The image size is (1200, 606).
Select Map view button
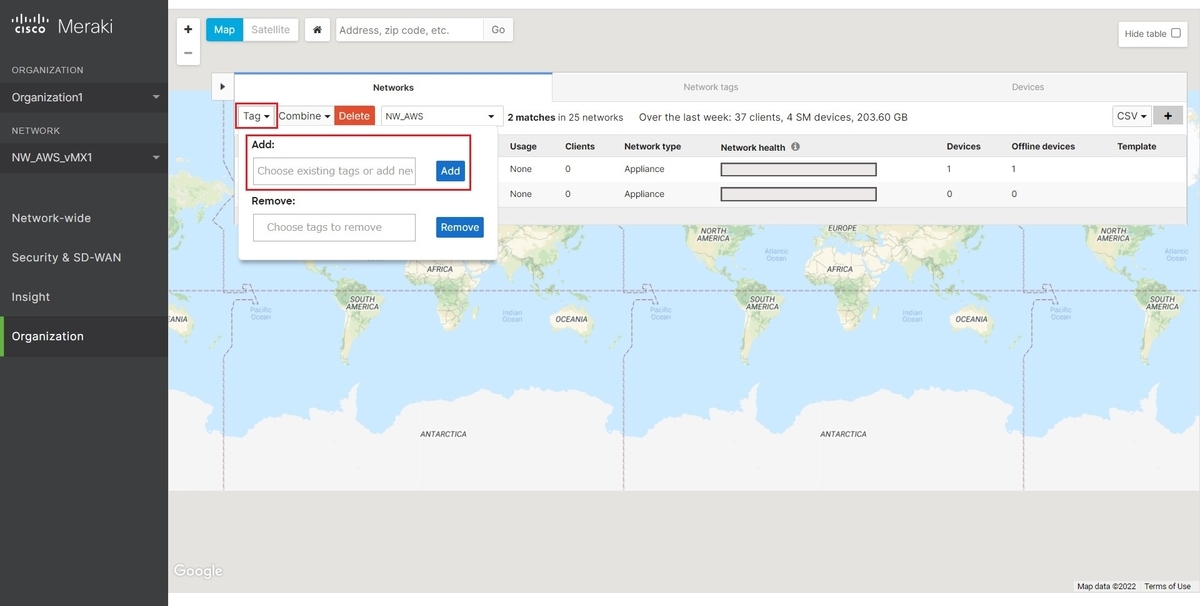(x=224, y=30)
